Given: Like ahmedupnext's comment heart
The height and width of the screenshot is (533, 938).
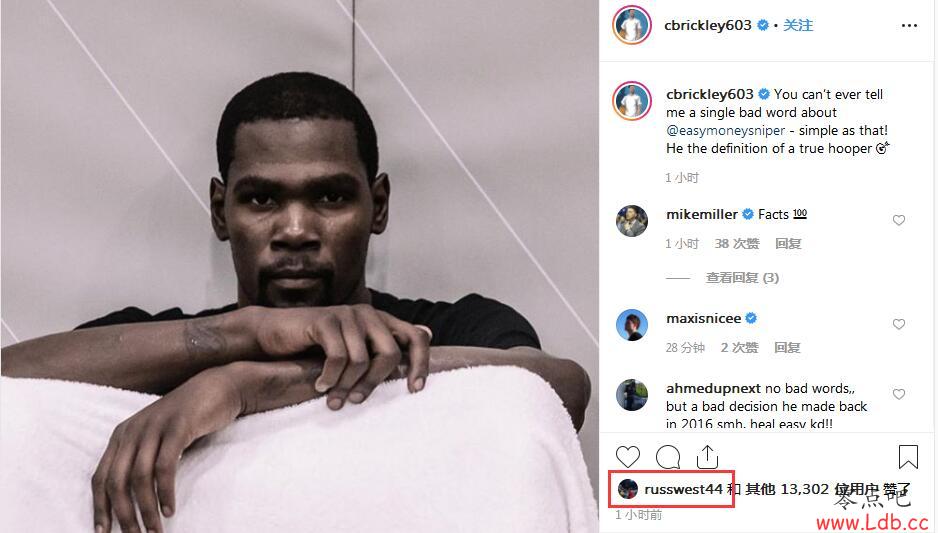Looking at the screenshot, I should pos(899,394).
